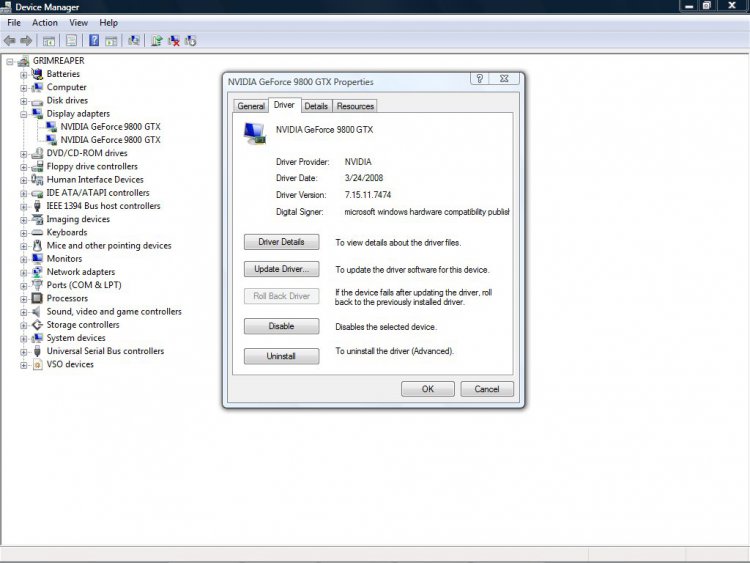The height and width of the screenshot is (563, 750).
Task: Go back using the toolbar arrow
Action: click(10, 41)
